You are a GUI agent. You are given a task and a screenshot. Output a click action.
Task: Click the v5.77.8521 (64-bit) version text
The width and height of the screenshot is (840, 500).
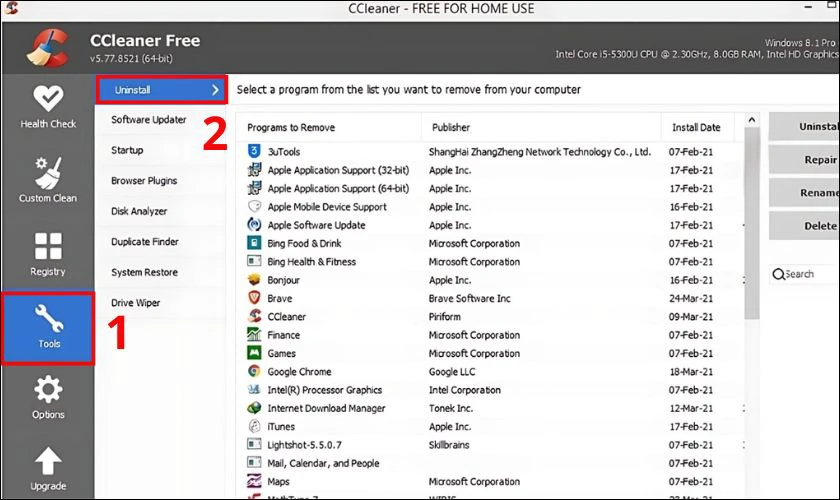point(131,58)
